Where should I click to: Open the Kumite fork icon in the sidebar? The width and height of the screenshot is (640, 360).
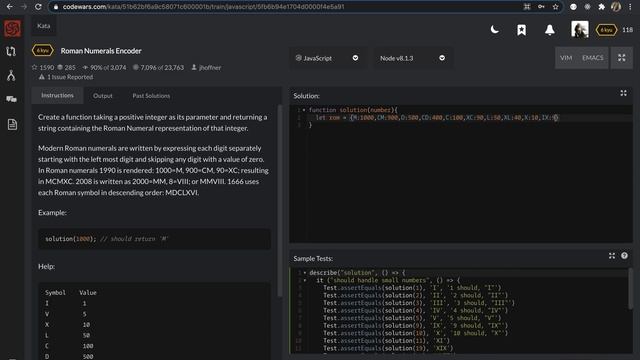(x=11, y=76)
